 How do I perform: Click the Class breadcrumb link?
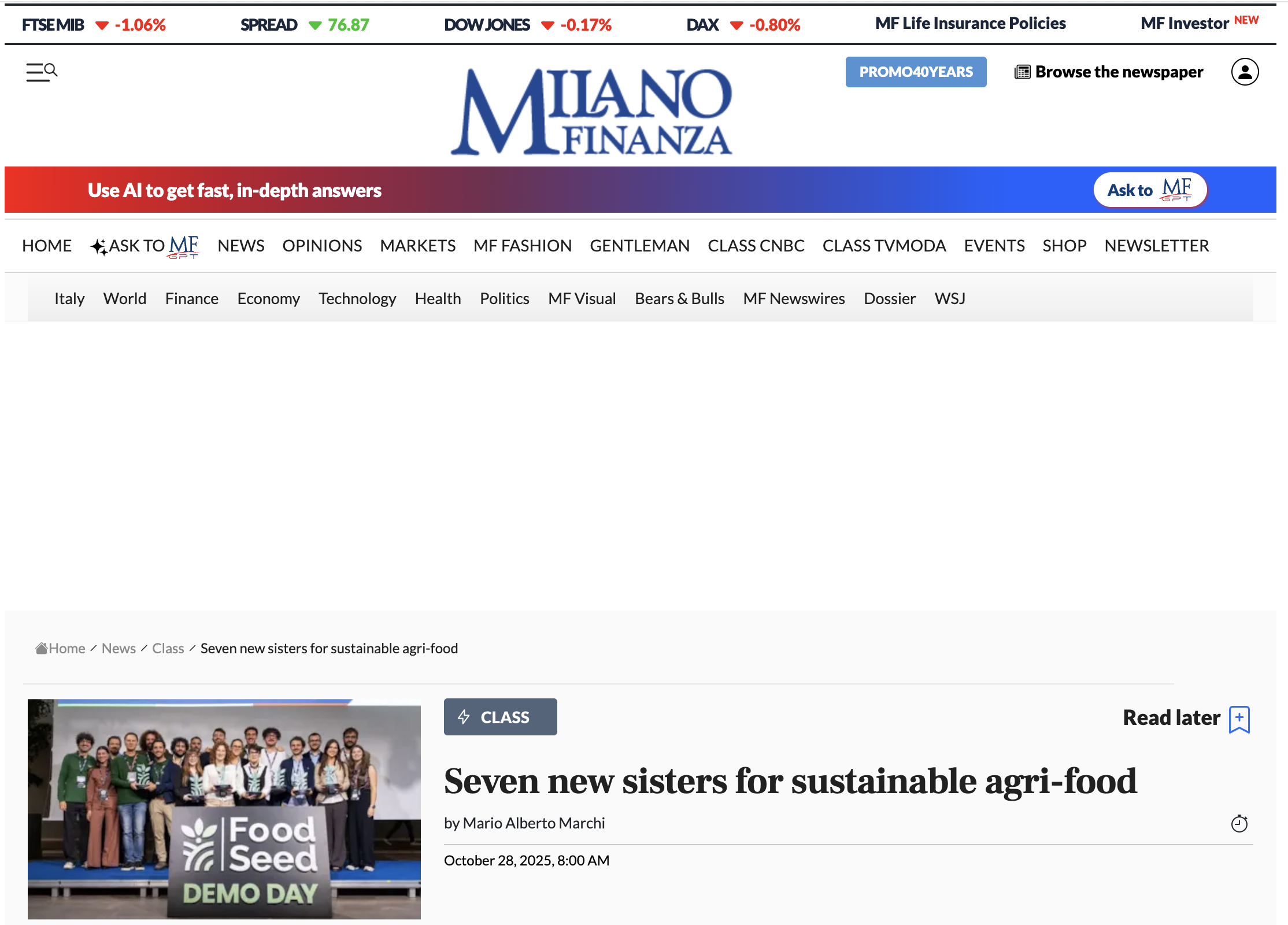tap(168, 648)
